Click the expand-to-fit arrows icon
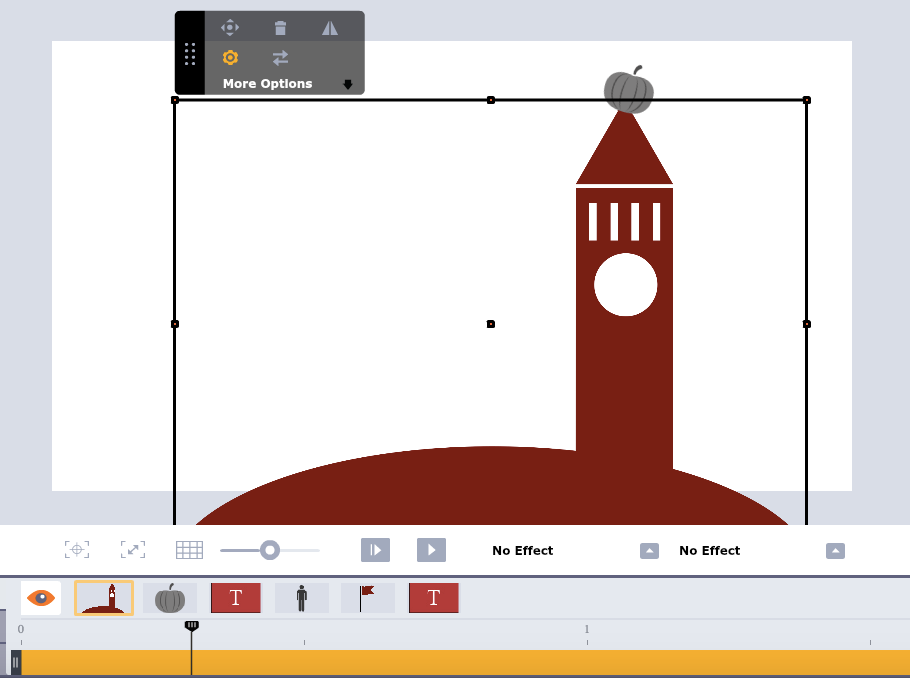 (133, 550)
